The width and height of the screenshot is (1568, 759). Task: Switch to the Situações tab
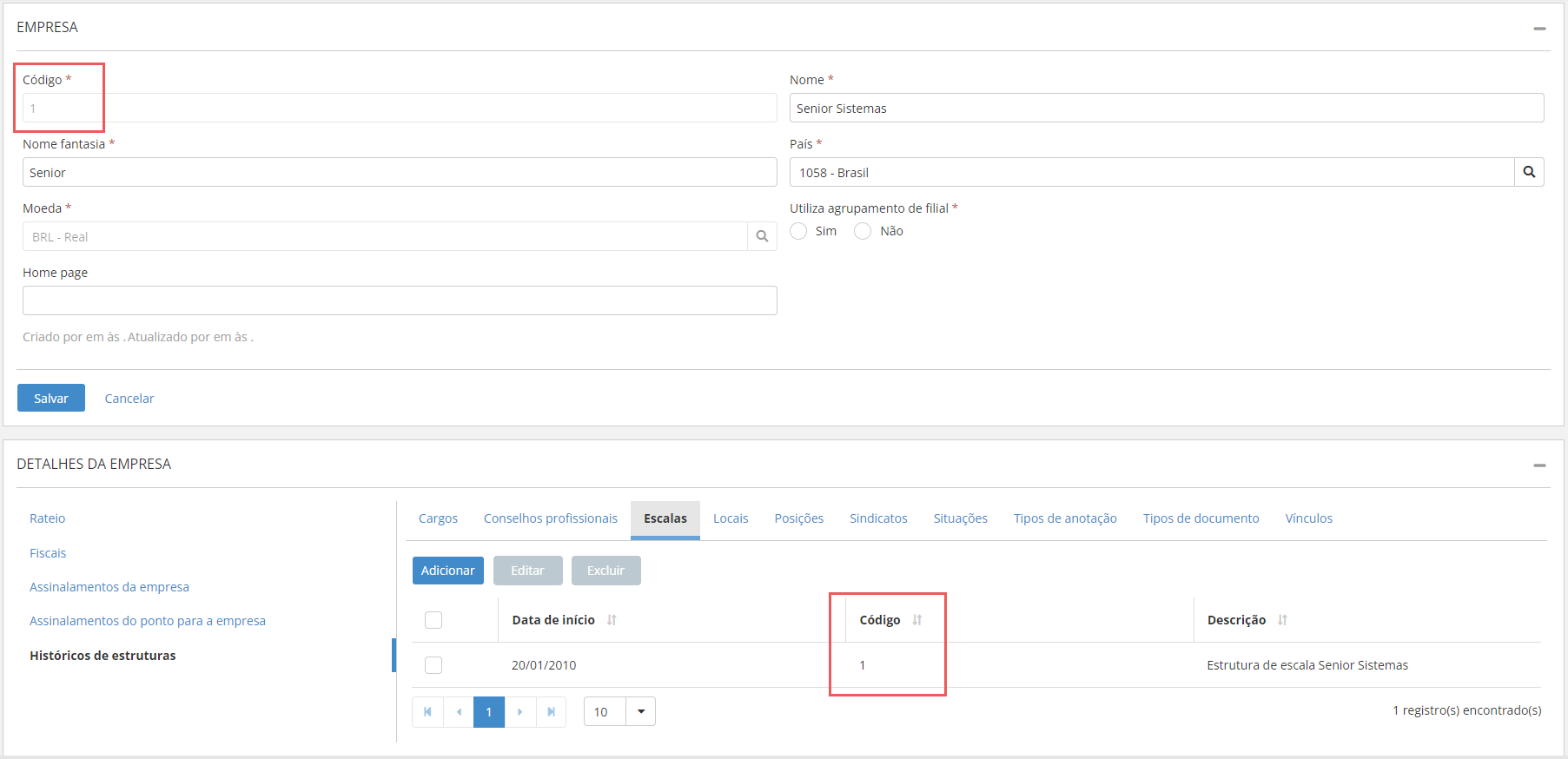pos(961,518)
